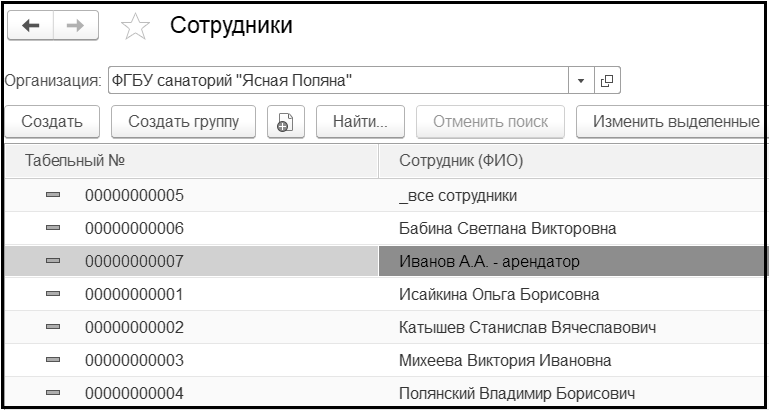The height and width of the screenshot is (410, 769).
Task: Open the Найти... search dialog
Action: [360, 122]
